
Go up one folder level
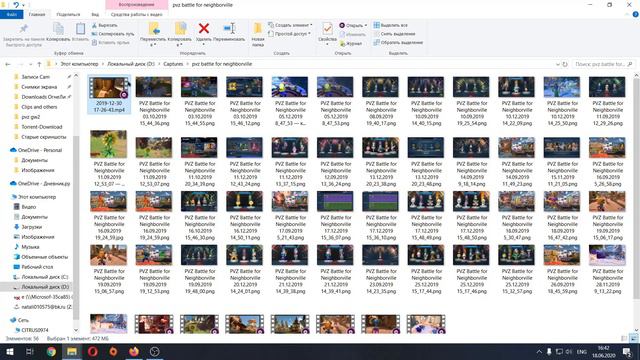(39, 64)
